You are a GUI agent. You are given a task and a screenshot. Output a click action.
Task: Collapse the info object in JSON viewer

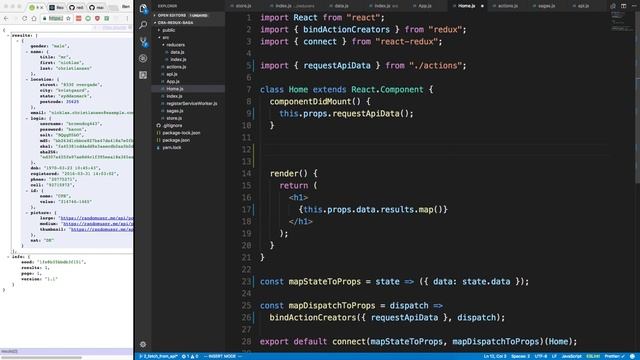click(8, 257)
